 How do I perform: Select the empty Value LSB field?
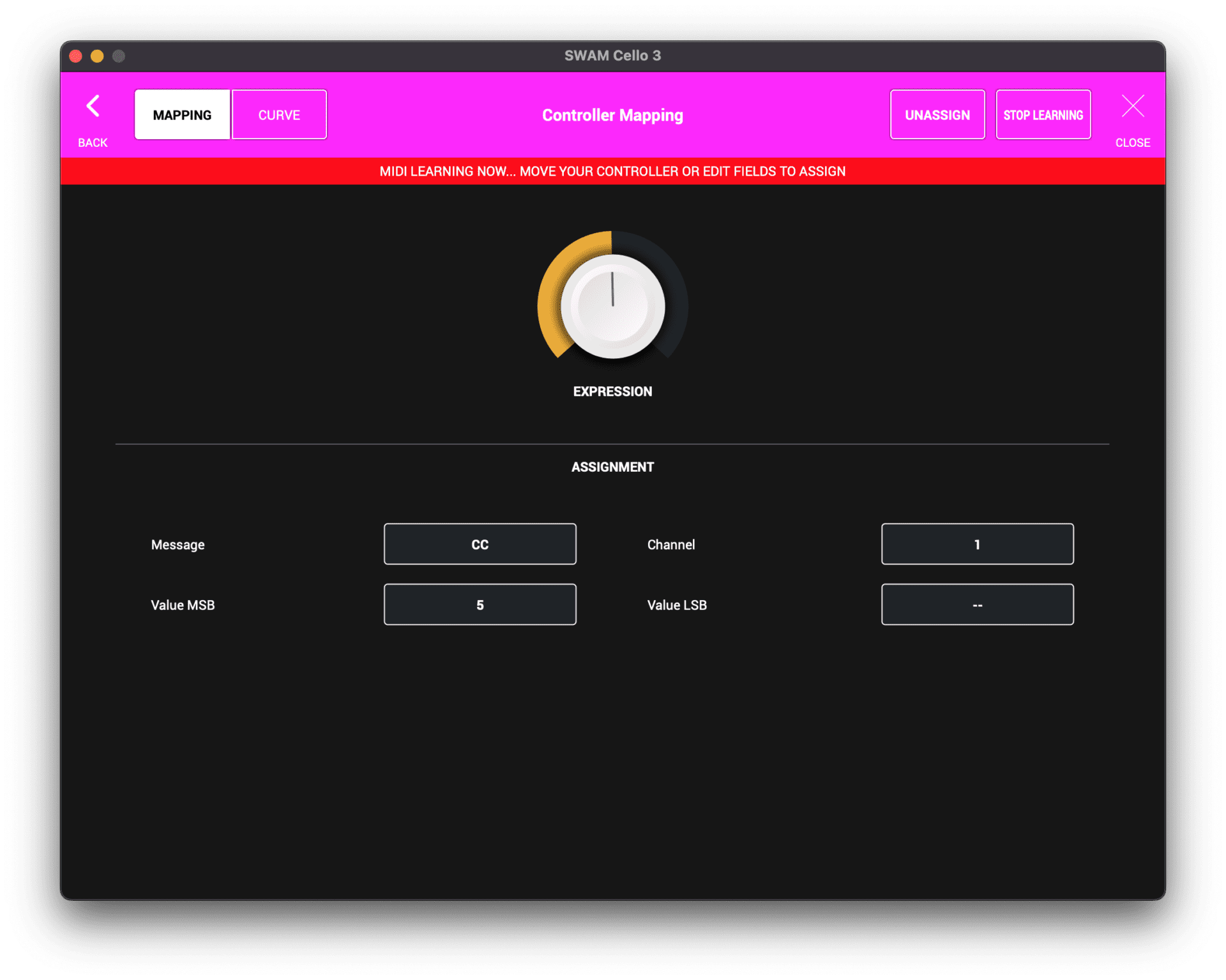[977, 605]
